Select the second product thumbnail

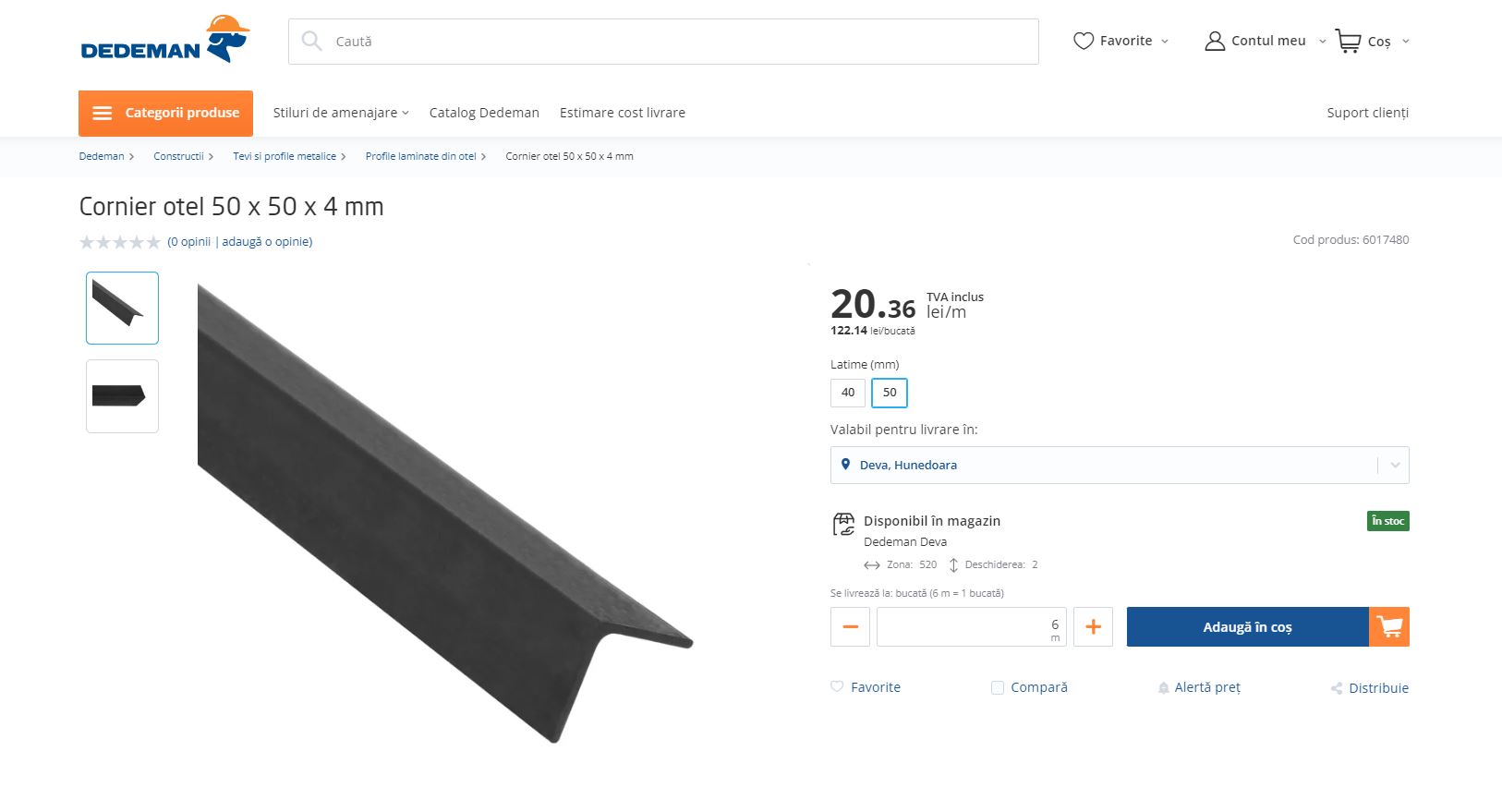(x=122, y=396)
